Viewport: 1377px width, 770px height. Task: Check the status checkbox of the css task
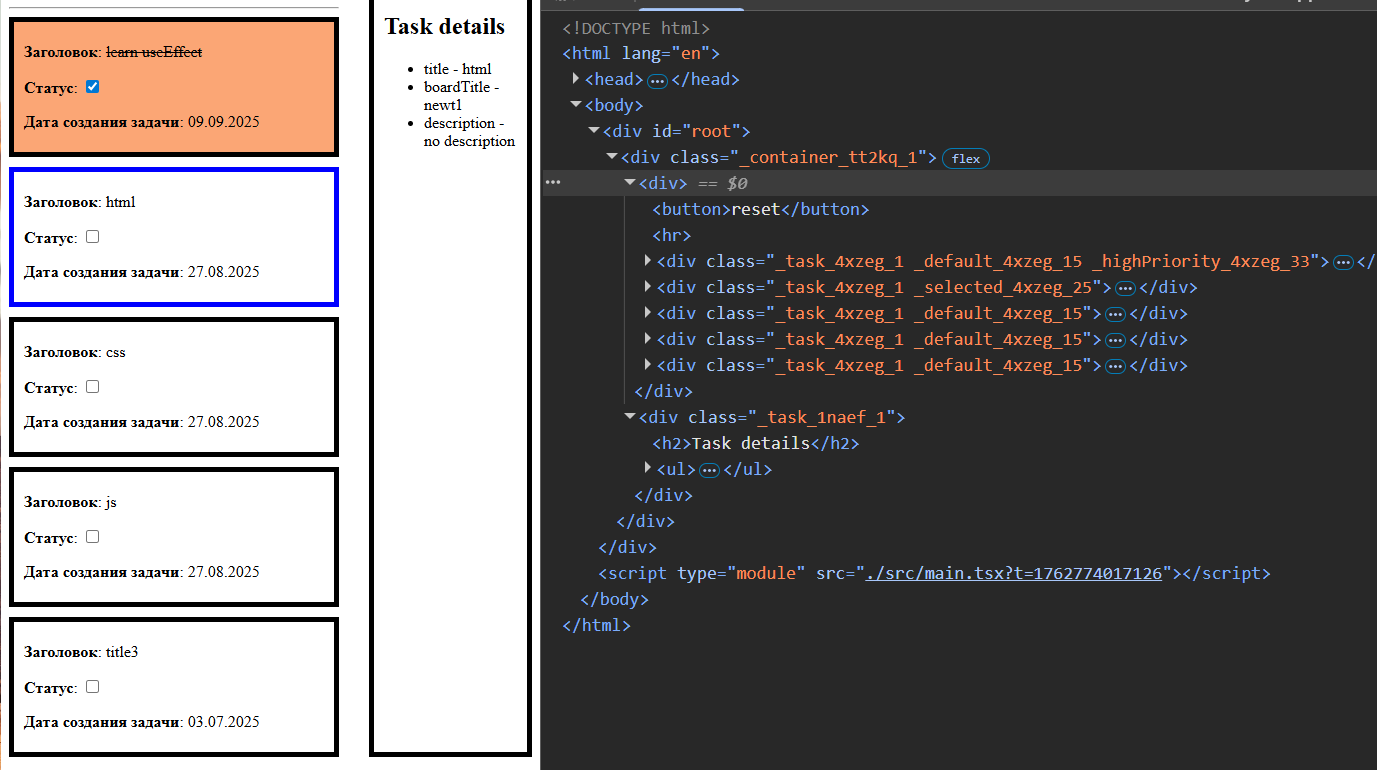(x=93, y=387)
